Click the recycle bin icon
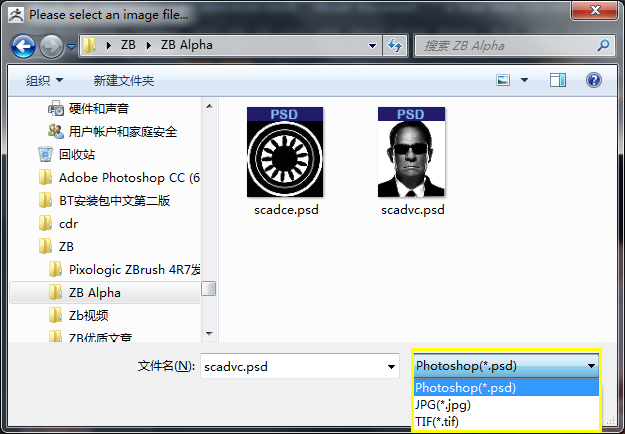Viewport: 625px width, 434px height. click(45, 154)
